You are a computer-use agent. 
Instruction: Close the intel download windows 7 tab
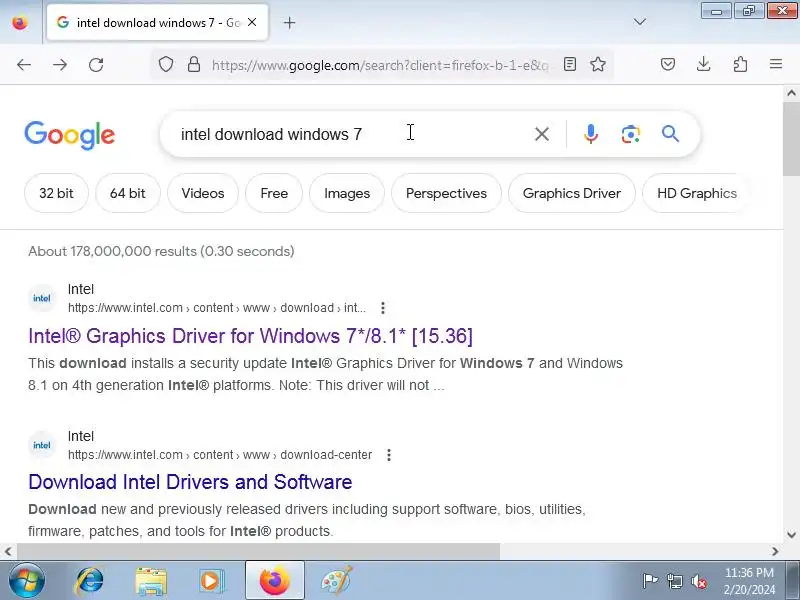pyautogui.click(x=252, y=22)
